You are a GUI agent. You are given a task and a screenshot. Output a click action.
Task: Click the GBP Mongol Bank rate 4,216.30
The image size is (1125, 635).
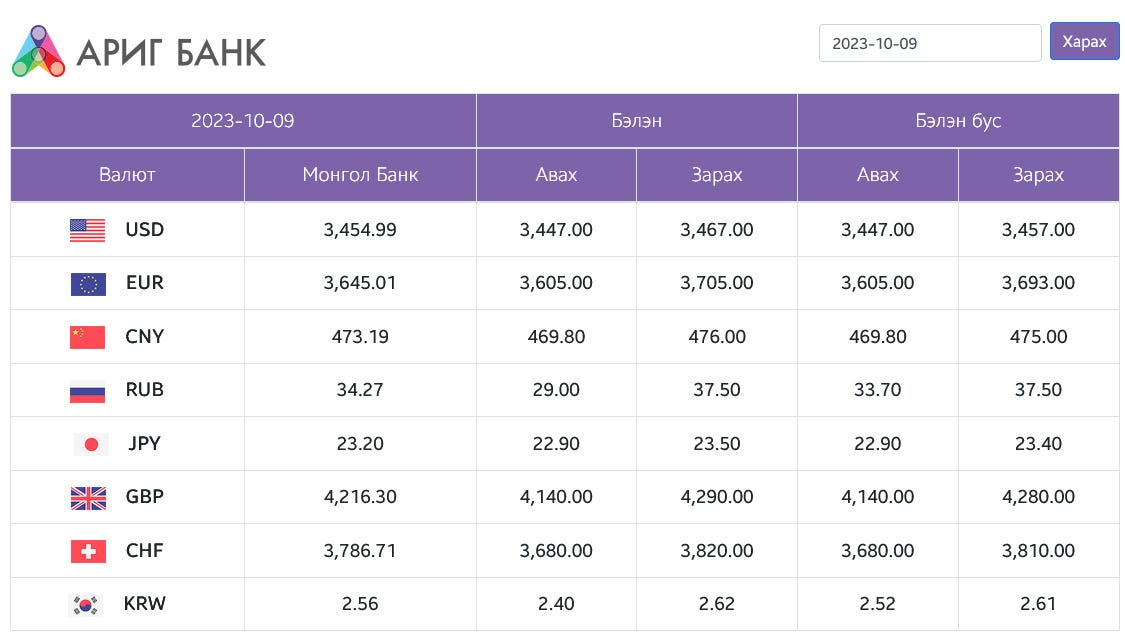(360, 497)
